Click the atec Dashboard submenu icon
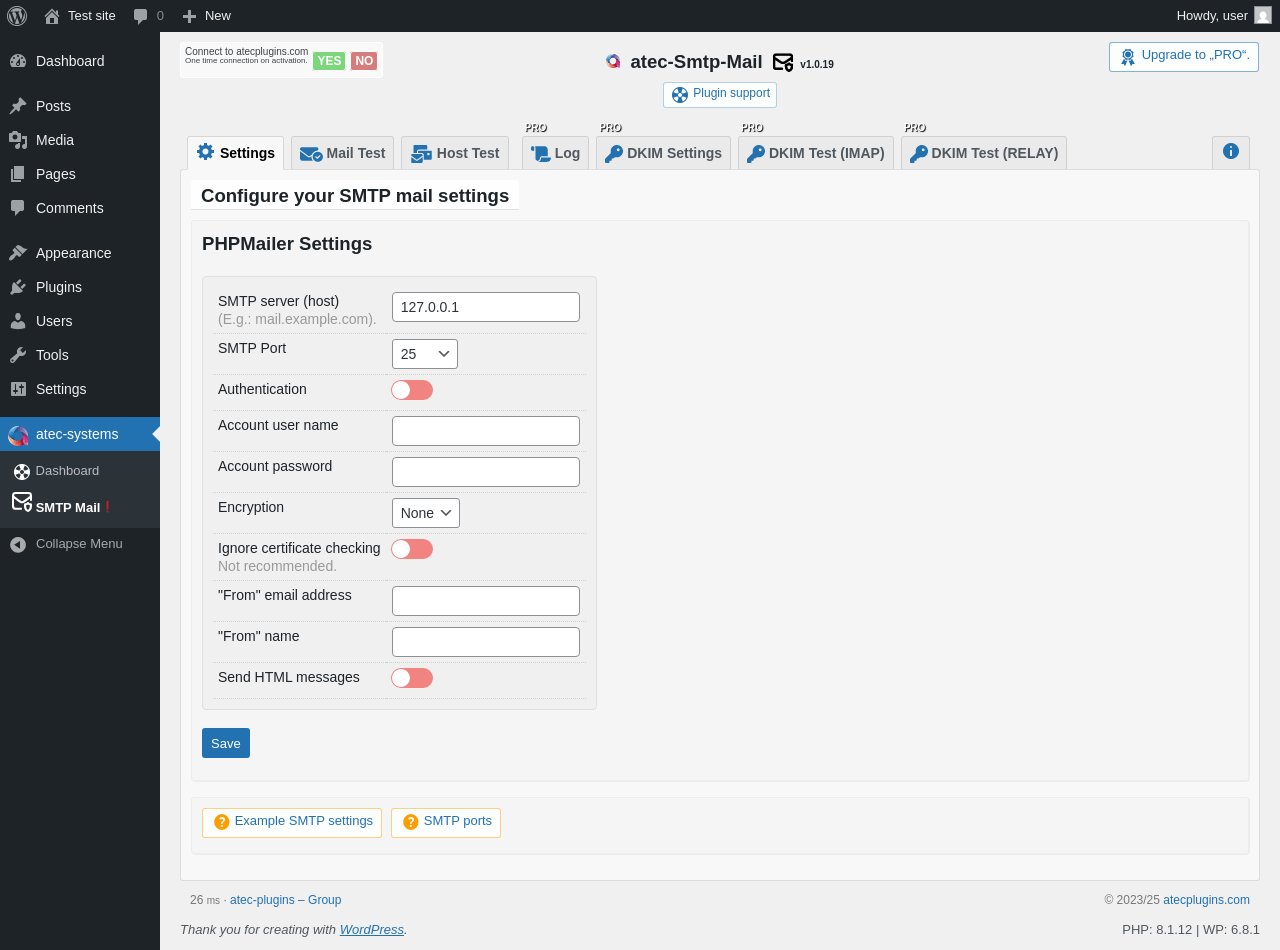The height and width of the screenshot is (950, 1280). [22, 472]
